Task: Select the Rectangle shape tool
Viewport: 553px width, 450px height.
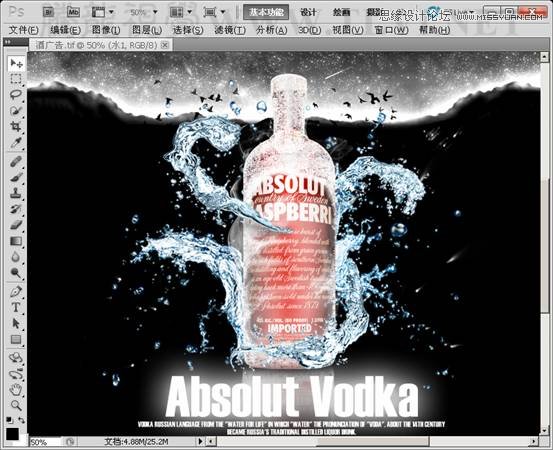Action: tap(16, 339)
